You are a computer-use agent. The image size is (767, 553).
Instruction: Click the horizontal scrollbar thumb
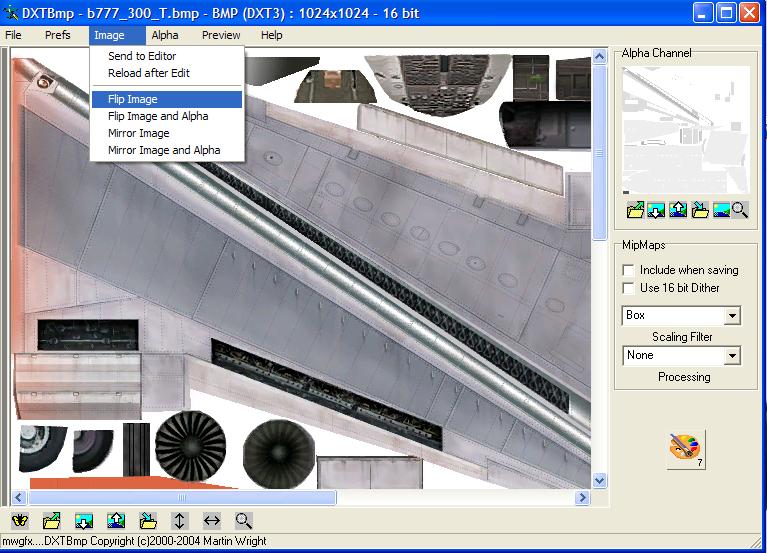182,498
